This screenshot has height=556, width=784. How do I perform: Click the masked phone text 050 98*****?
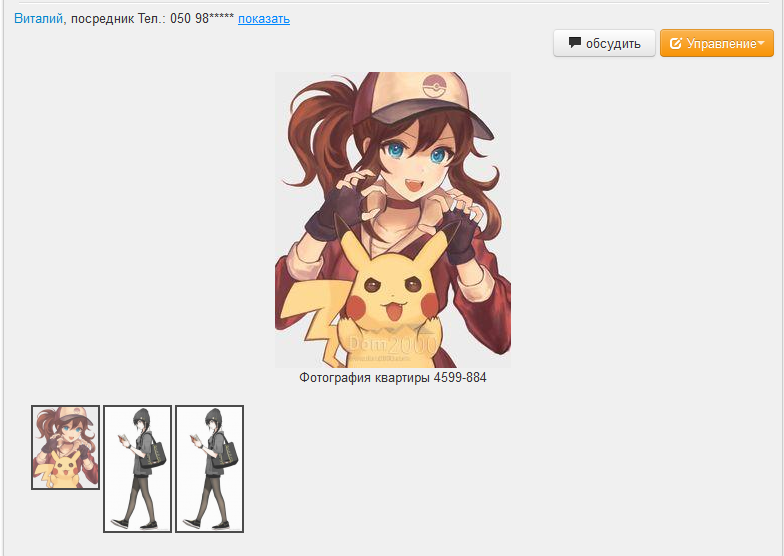(x=202, y=19)
